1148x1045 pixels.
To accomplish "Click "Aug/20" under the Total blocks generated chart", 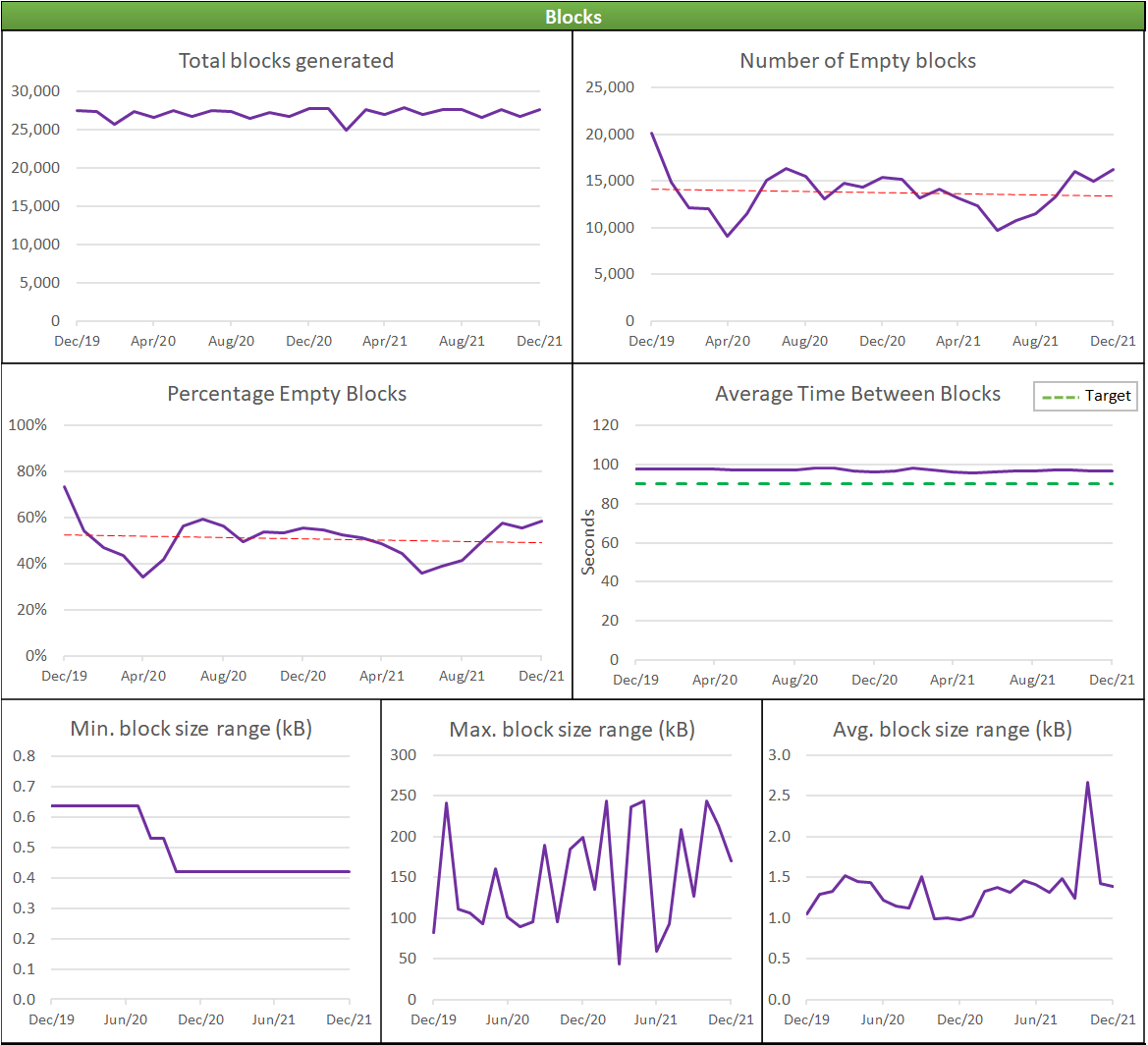I will point(232,341).
